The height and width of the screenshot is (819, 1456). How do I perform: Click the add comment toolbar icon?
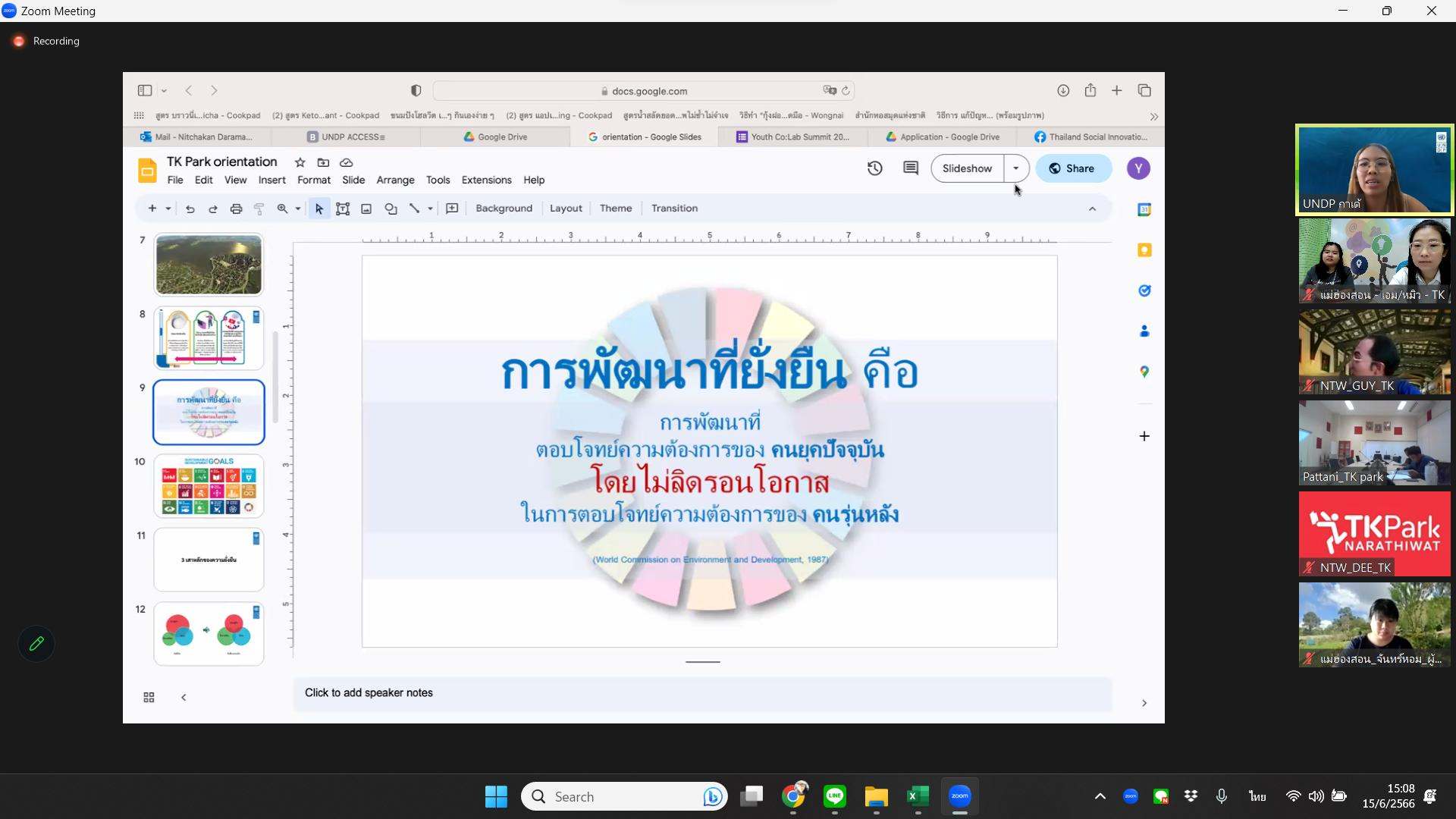(452, 209)
